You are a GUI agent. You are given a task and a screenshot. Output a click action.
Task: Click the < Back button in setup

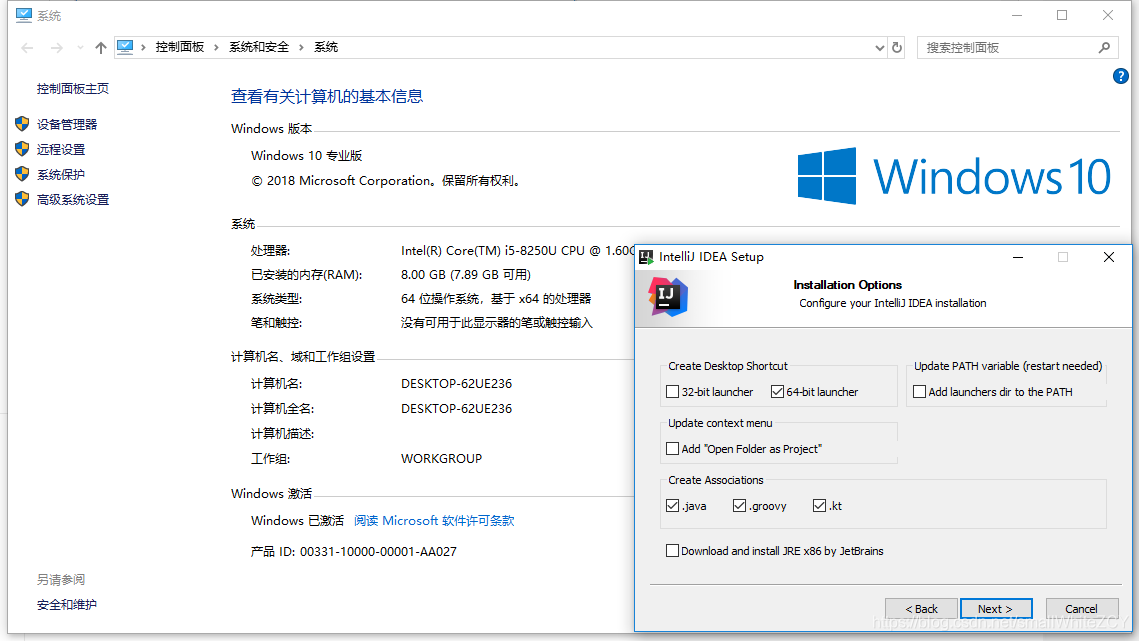click(921, 609)
